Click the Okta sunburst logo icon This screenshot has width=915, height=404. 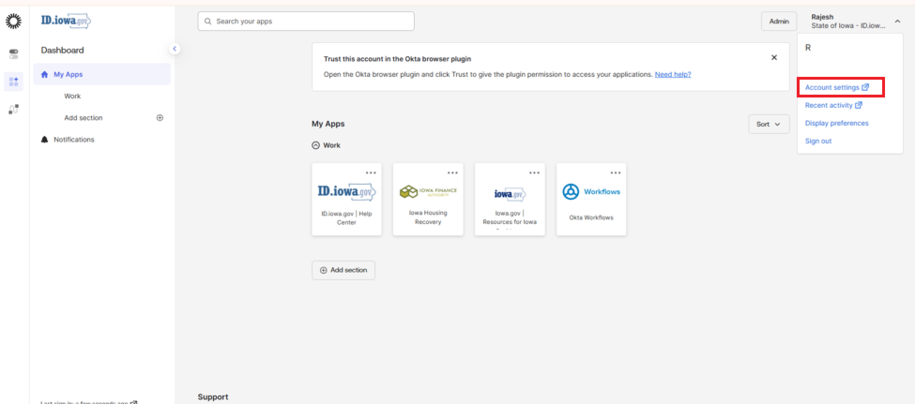pyautogui.click(x=13, y=22)
